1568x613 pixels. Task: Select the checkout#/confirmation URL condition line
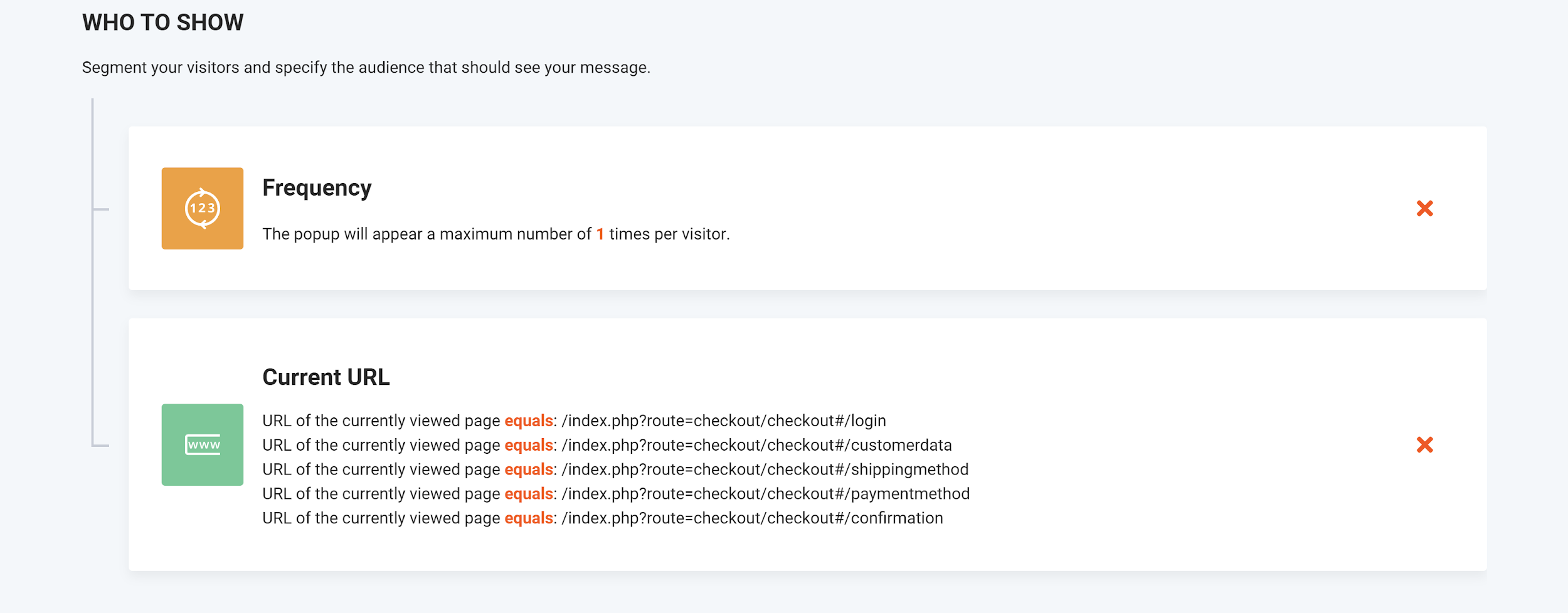(603, 518)
